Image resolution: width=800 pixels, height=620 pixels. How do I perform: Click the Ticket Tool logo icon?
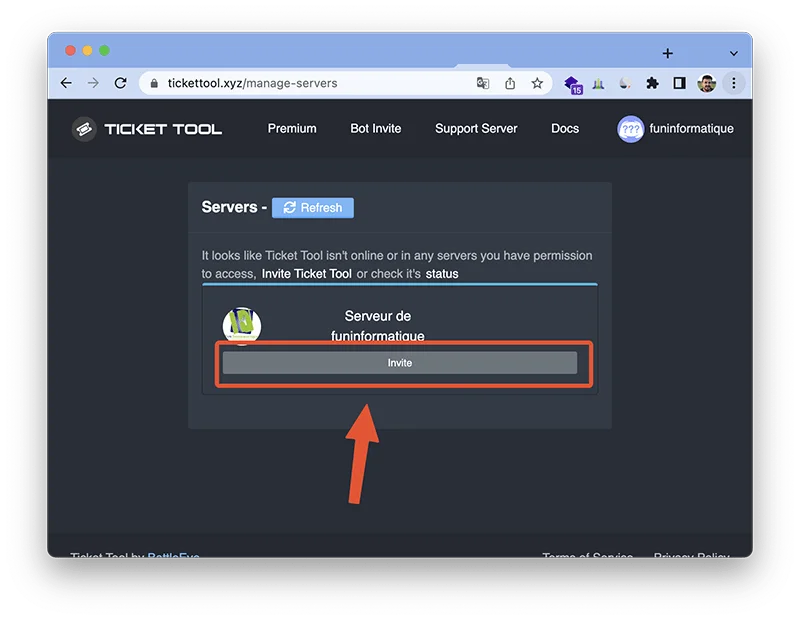(85, 128)
